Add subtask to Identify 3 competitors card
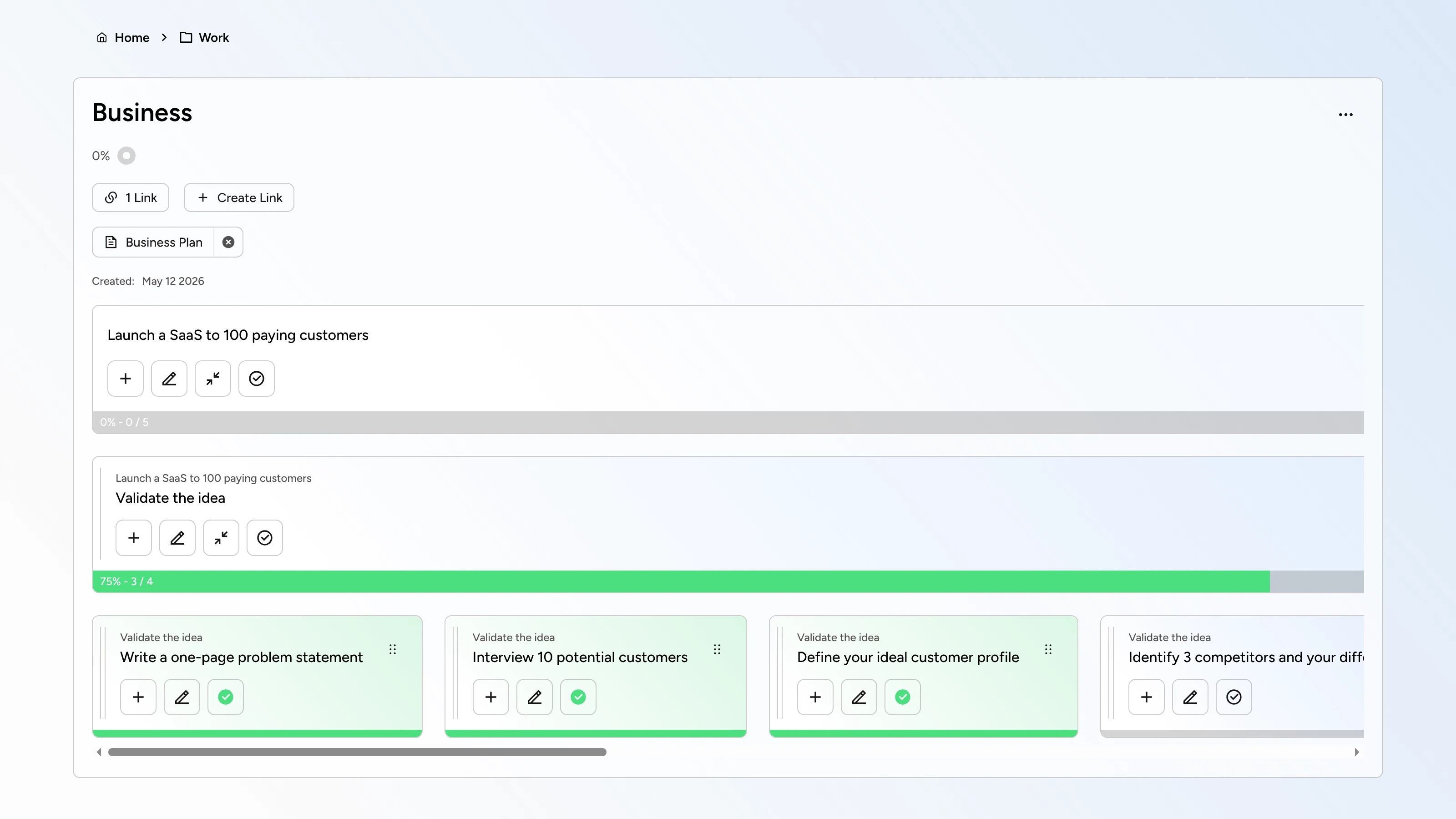The height and width of the screenshot is (819, 1456). [x=1146, y=697]
